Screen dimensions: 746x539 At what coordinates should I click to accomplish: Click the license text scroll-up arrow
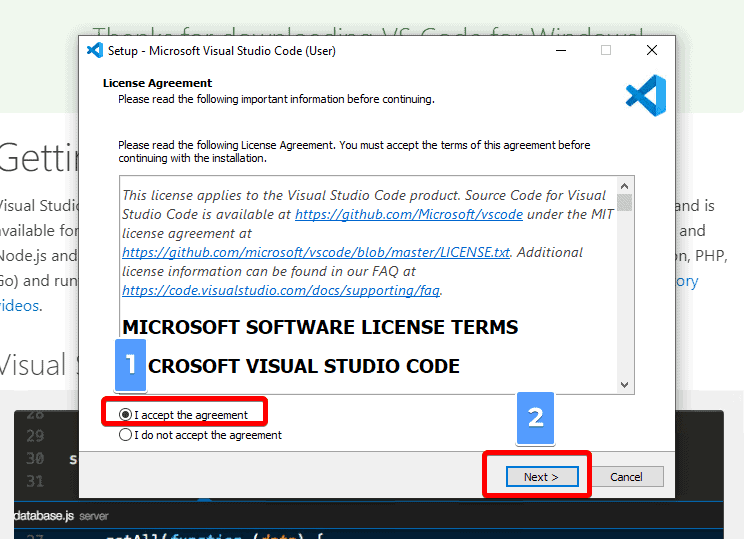pos(625,186)
